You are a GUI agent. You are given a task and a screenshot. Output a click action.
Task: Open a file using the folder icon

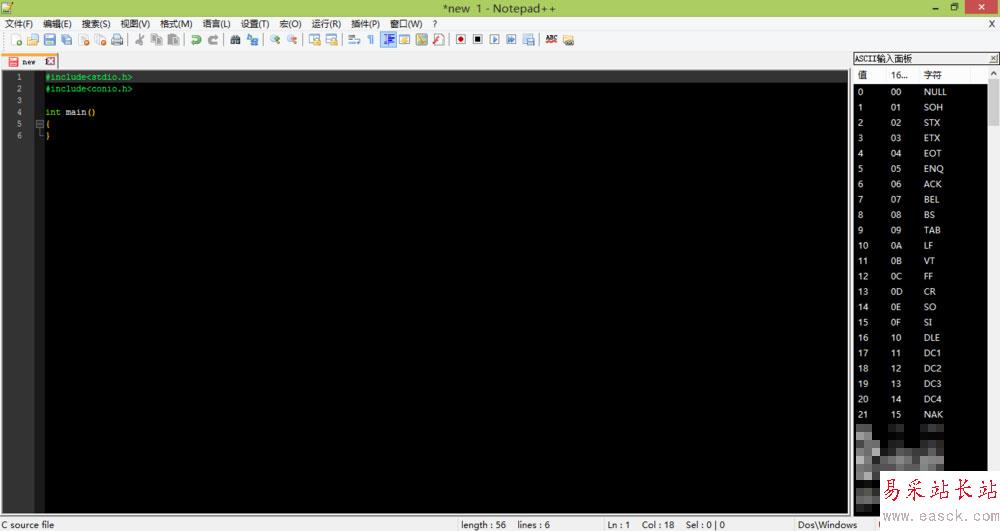pos(33,40)
